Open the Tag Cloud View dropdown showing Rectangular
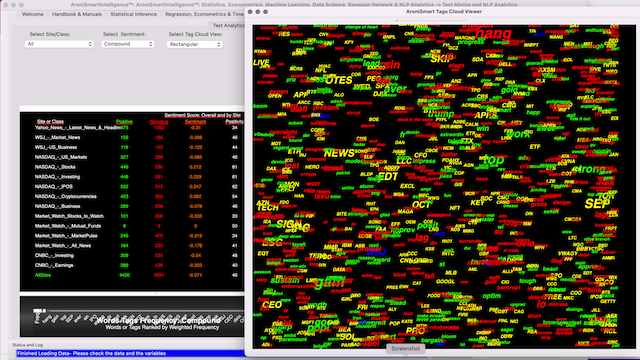The width and height of the screenshot is (640, 360). point(194,44)
